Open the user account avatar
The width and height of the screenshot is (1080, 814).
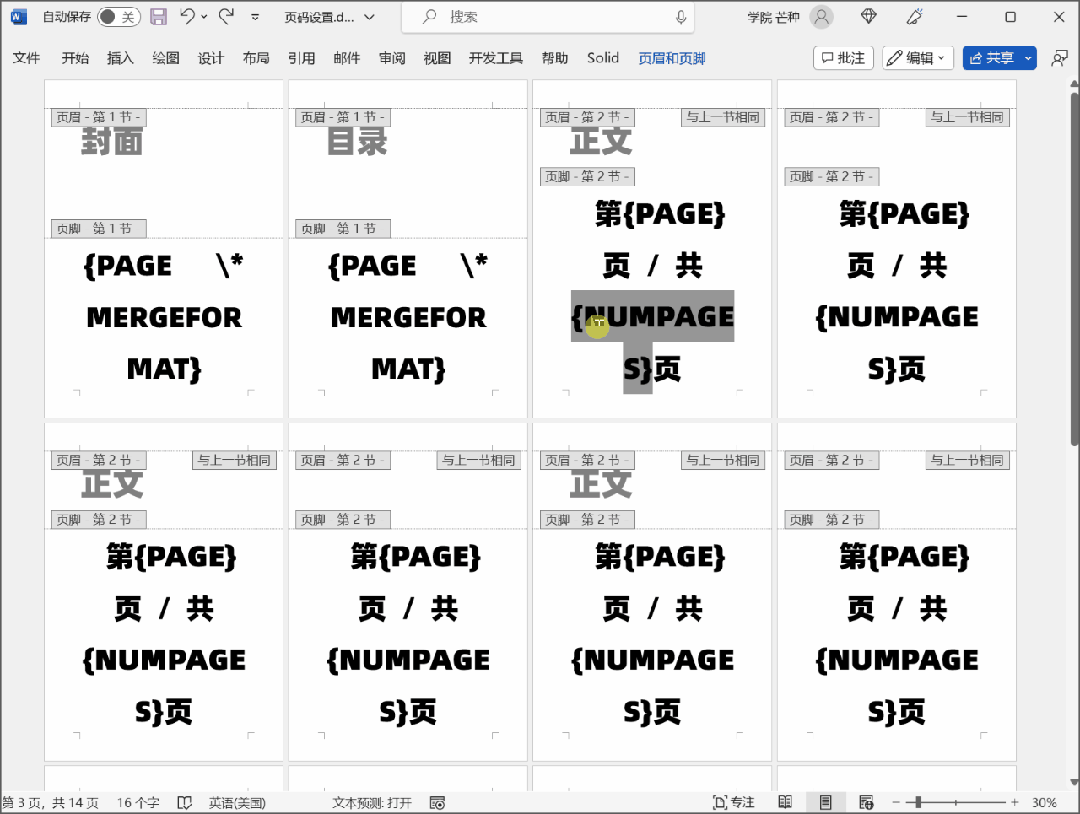(821, 17)
